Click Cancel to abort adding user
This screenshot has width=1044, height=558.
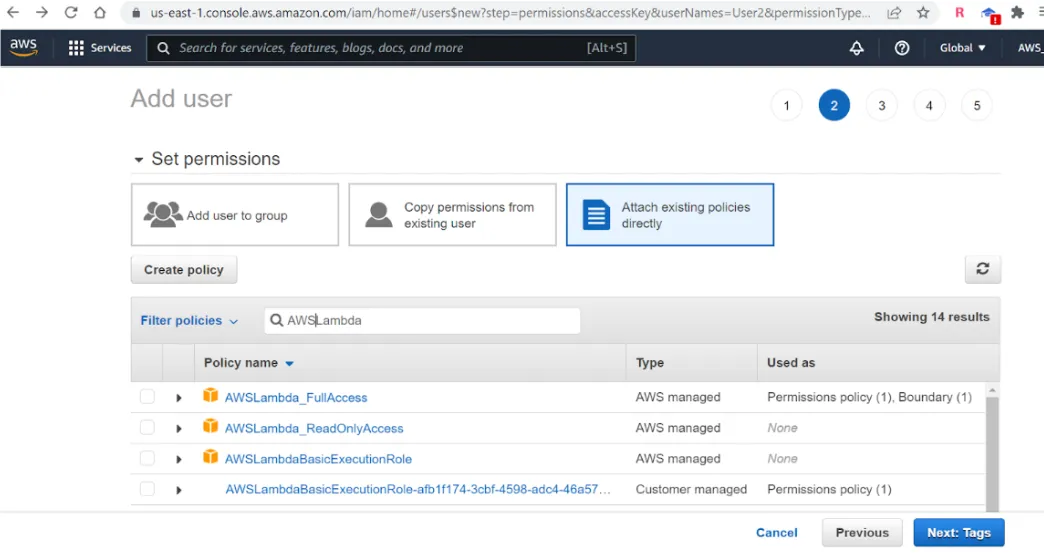(x=776, y=533)
